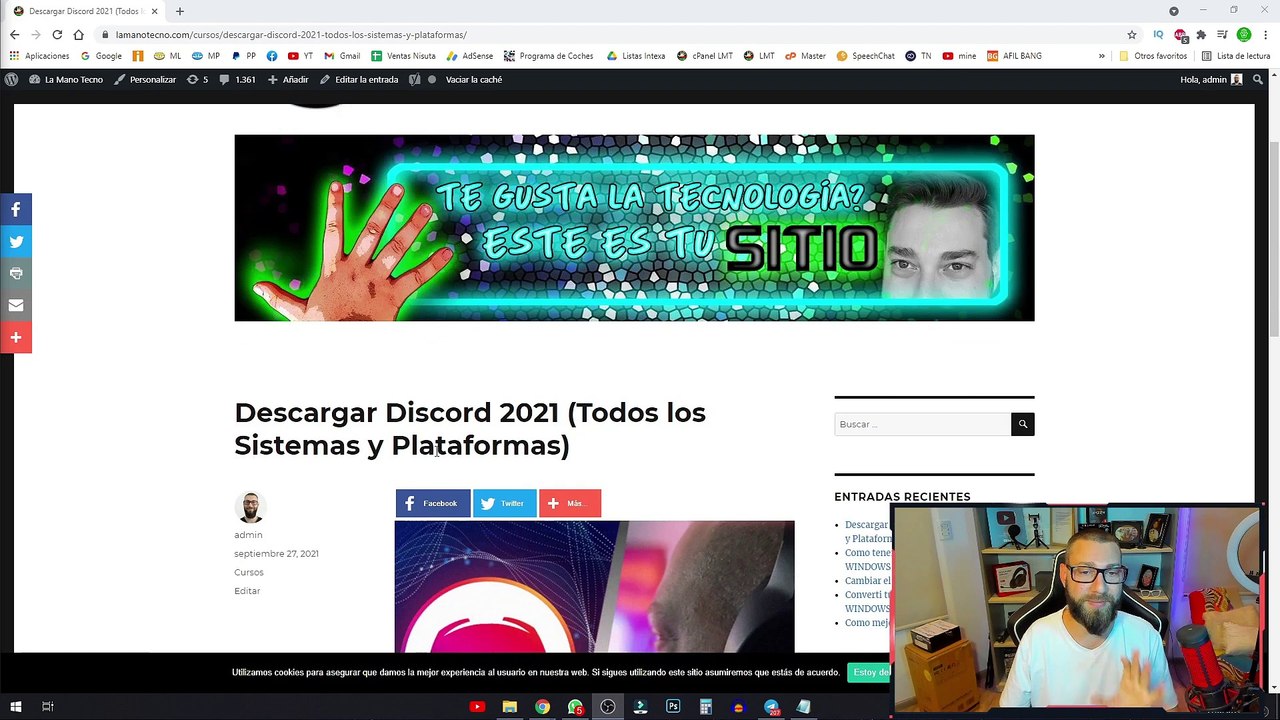
Task: Open the Hola, admin account menu
Action: (1211, 80)
